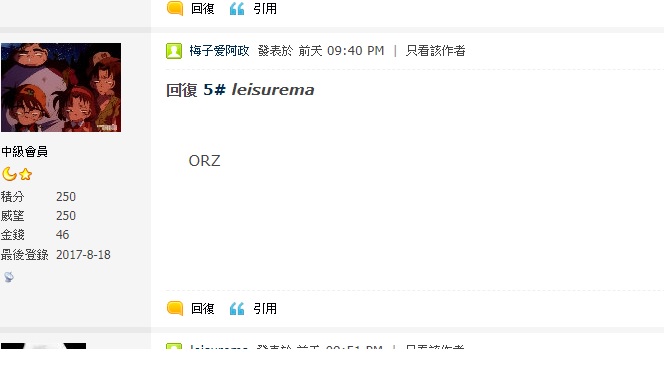Click the top blue quote marks icon
Image resolution: width=664 pixels, height=384 pixels.
[237, 8]
